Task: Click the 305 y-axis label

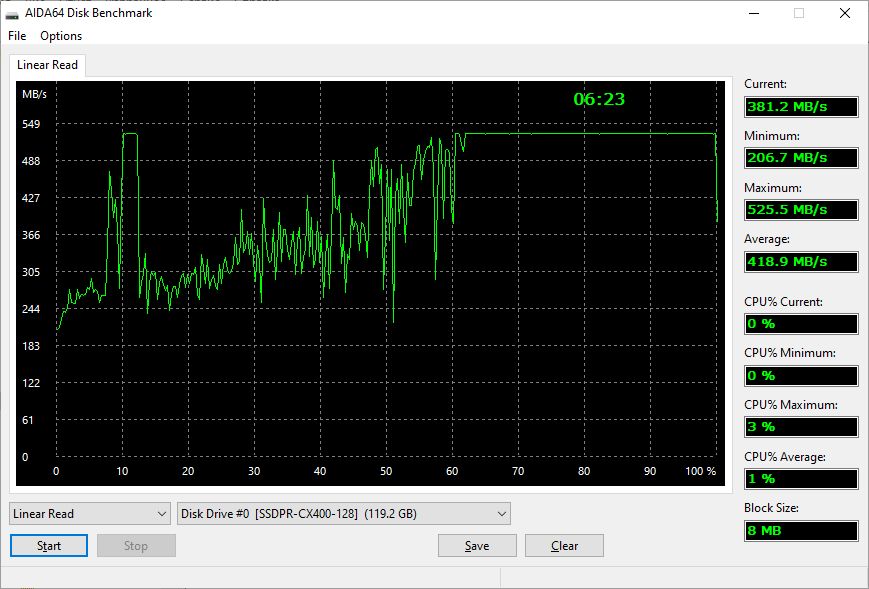Action: click(x=31, y=272)
